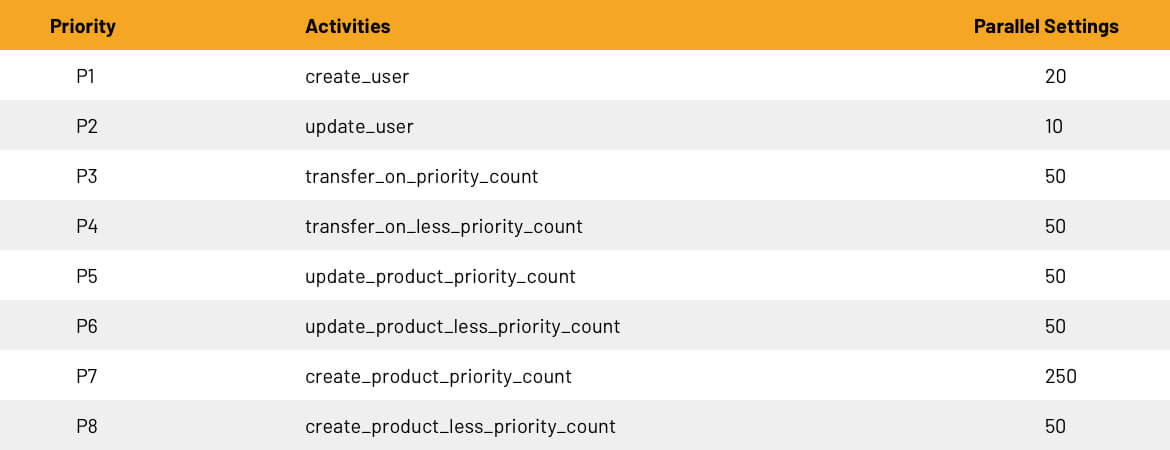The width and height of the screenshot is (1170, 450).
Task: Click update_product_less_priority_count text
Action: click(x=463, y=327)
